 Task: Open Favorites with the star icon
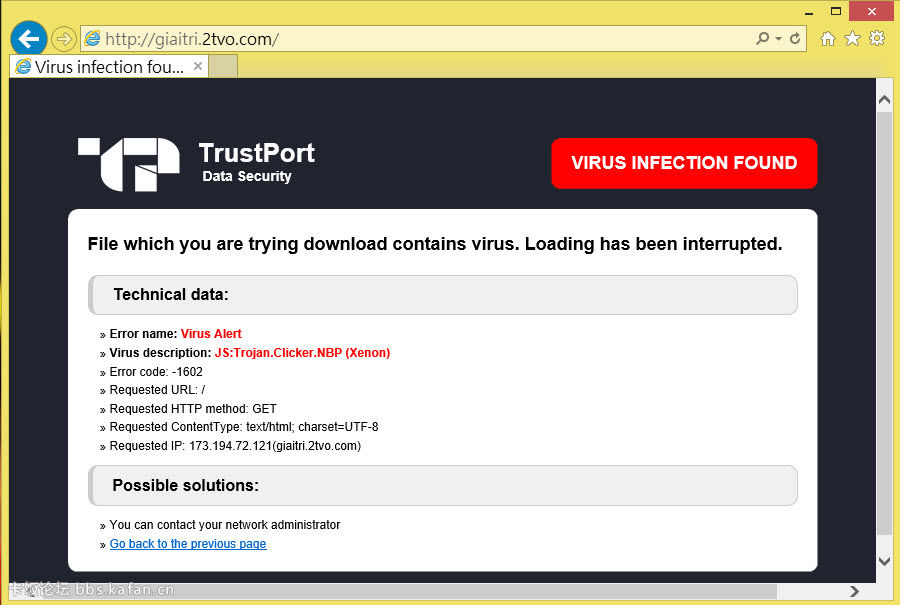pyautogui.click(x=852, y=38)
